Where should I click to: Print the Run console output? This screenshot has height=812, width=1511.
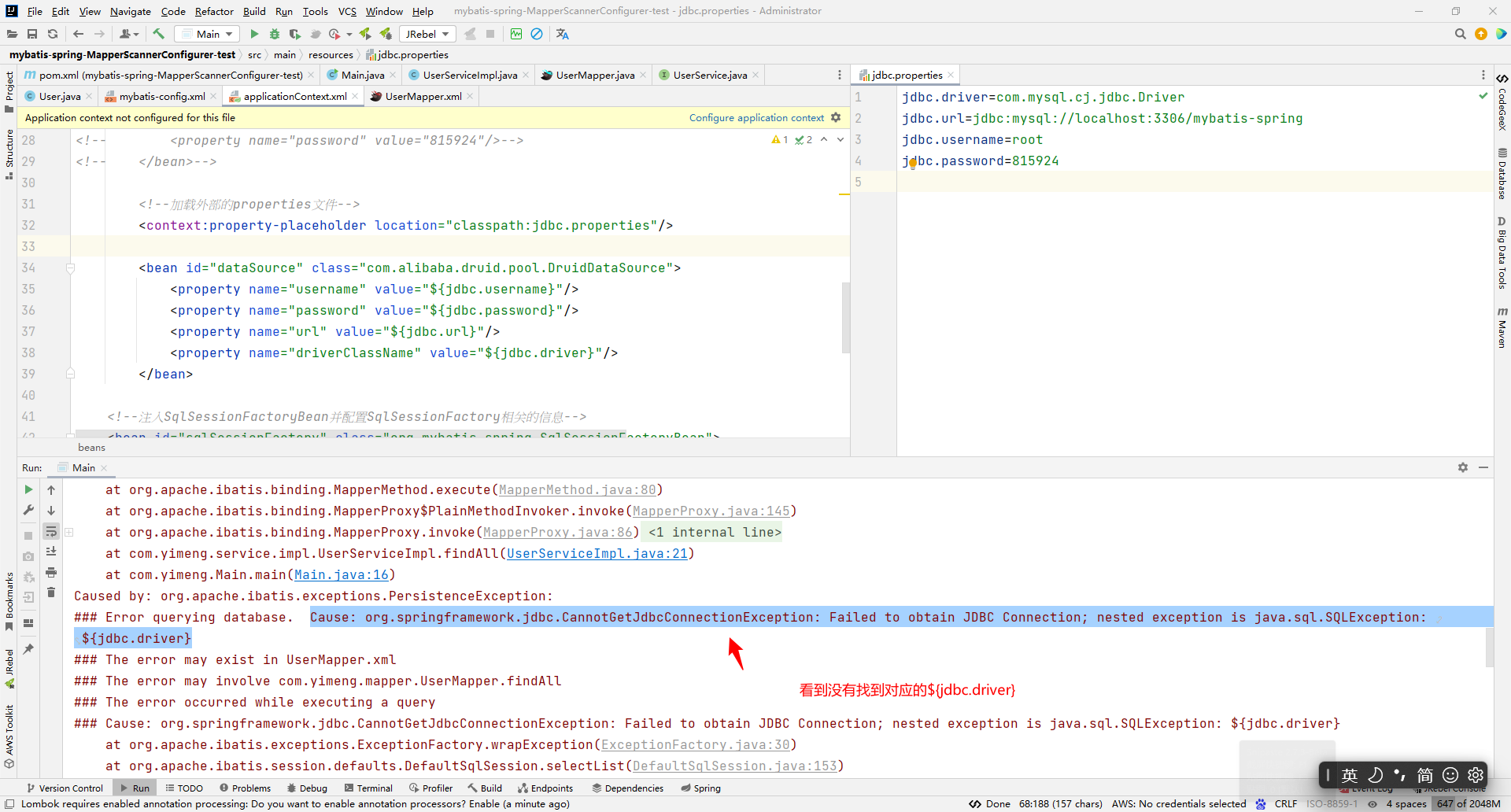[51, 572]
